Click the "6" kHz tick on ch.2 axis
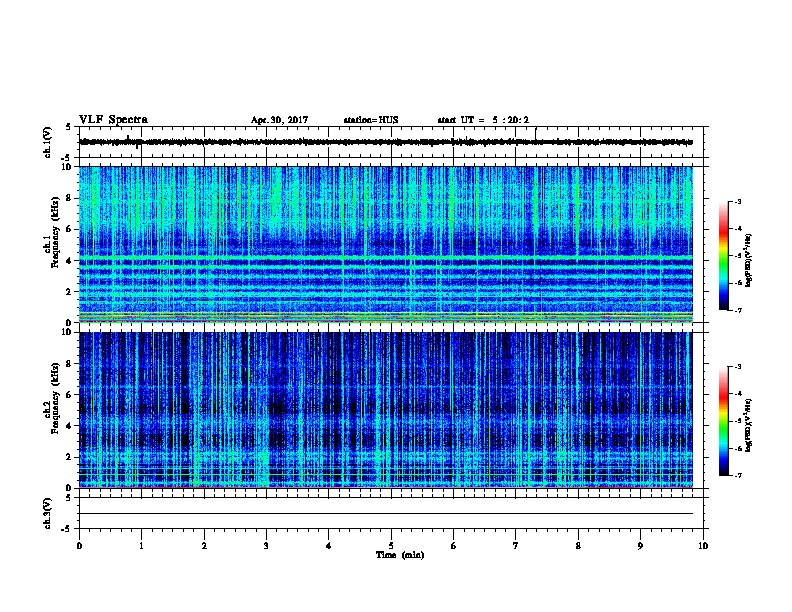Image resolution: width=792 pixels, height=612 pixels. pos(69,395)
